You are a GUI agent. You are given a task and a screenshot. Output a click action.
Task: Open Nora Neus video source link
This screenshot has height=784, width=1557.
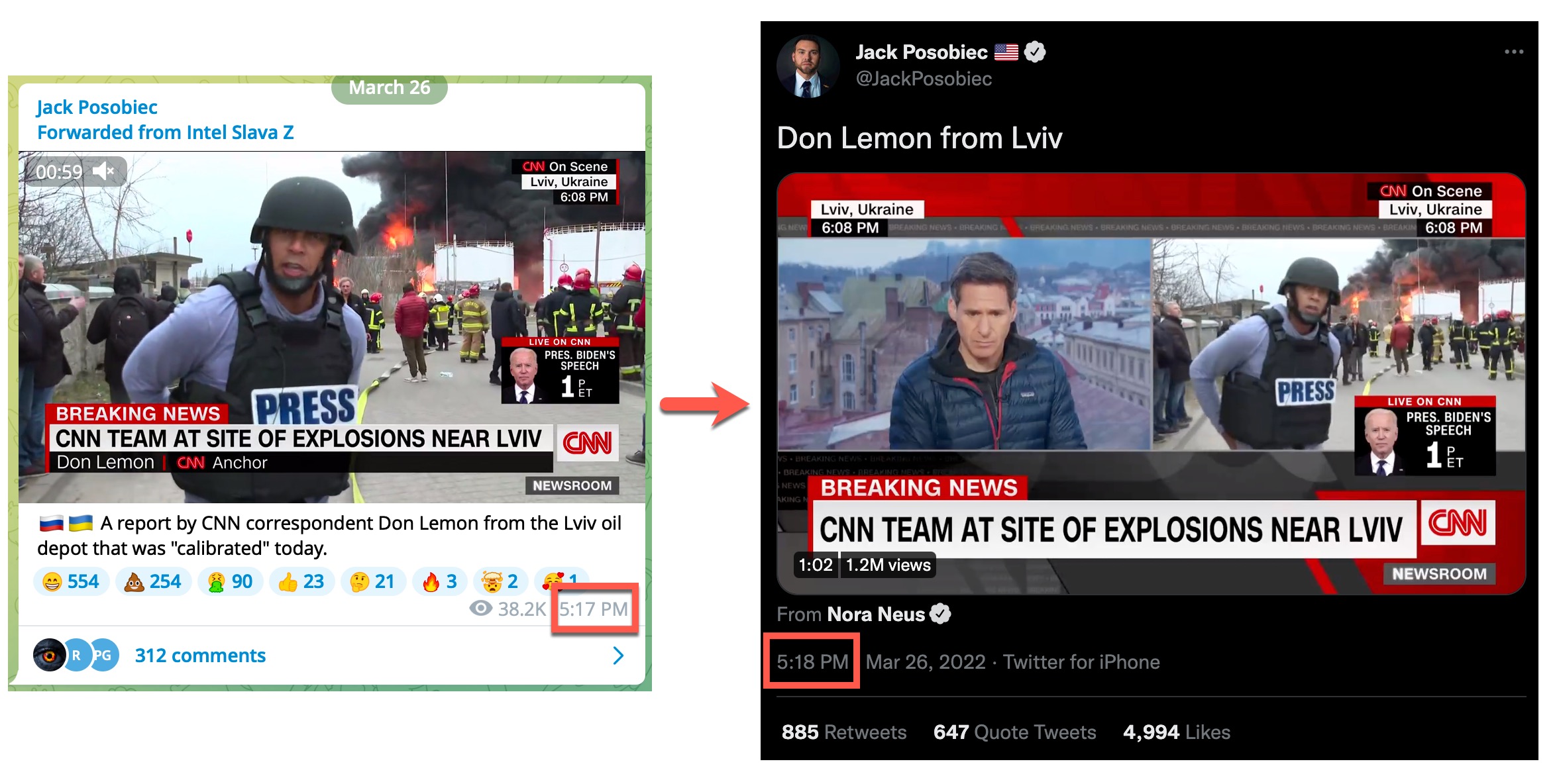coord(876,614)
